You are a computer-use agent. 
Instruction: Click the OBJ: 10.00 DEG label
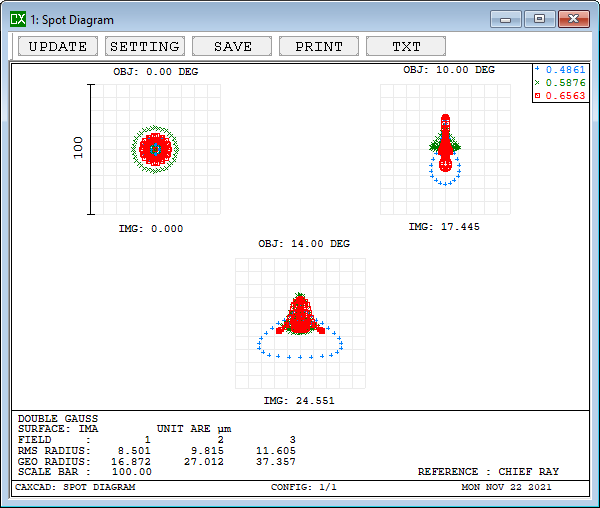[x=449, y=70]
